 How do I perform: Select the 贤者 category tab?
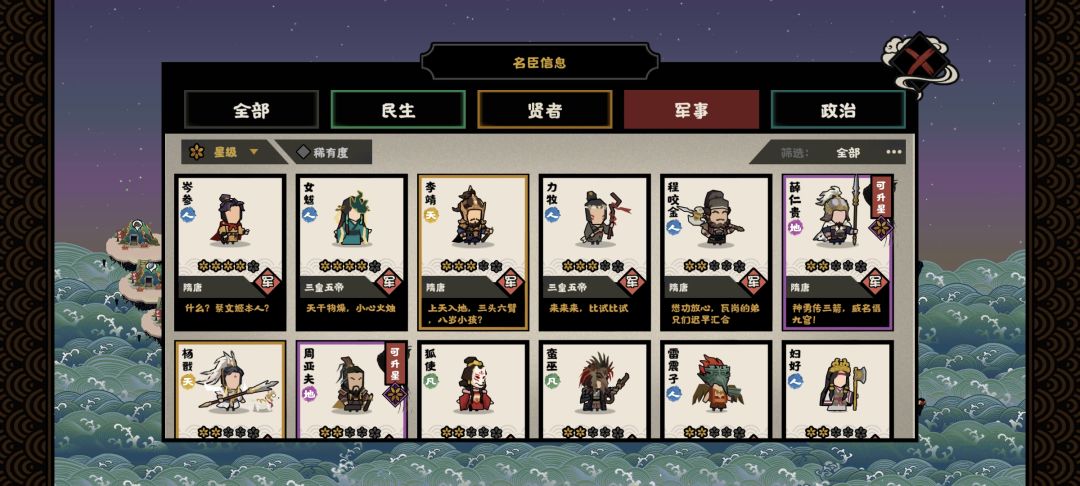click(545, 109)
